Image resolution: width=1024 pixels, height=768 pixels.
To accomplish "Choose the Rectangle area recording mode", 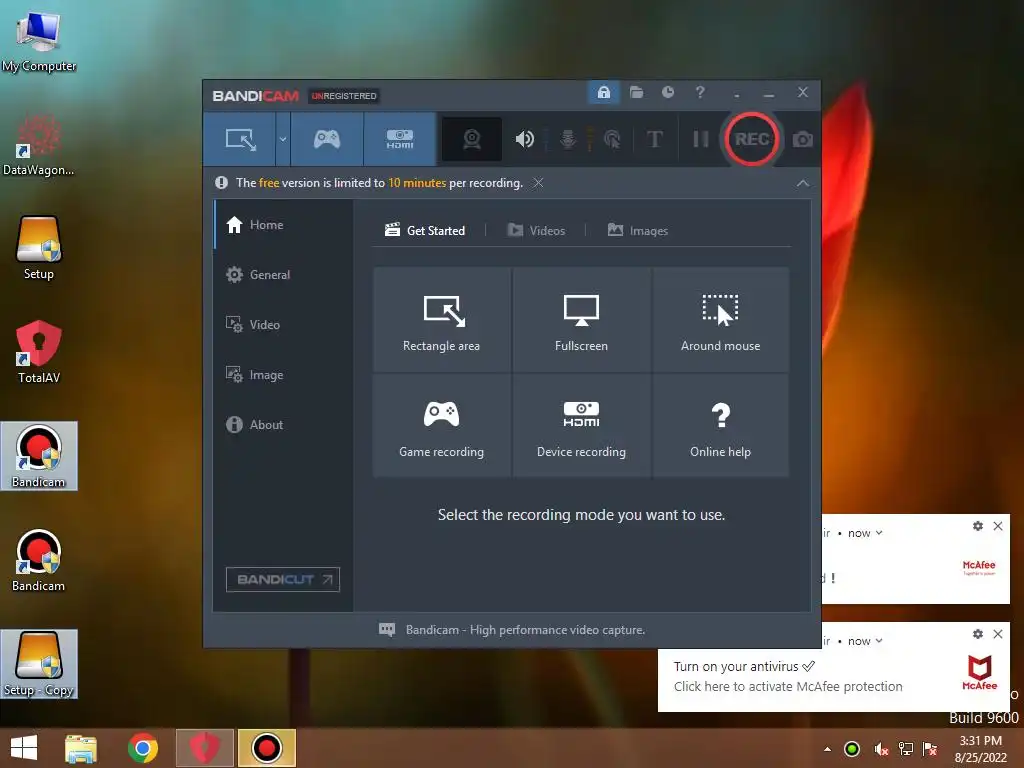I will coord(441,320).
